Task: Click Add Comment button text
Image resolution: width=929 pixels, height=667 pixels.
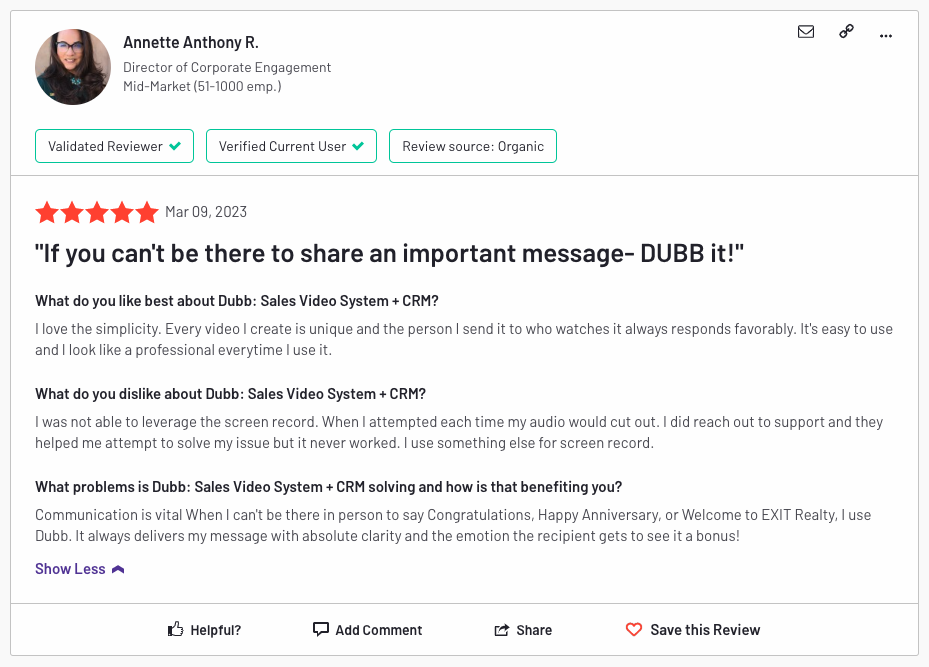Action: [379, 630]
